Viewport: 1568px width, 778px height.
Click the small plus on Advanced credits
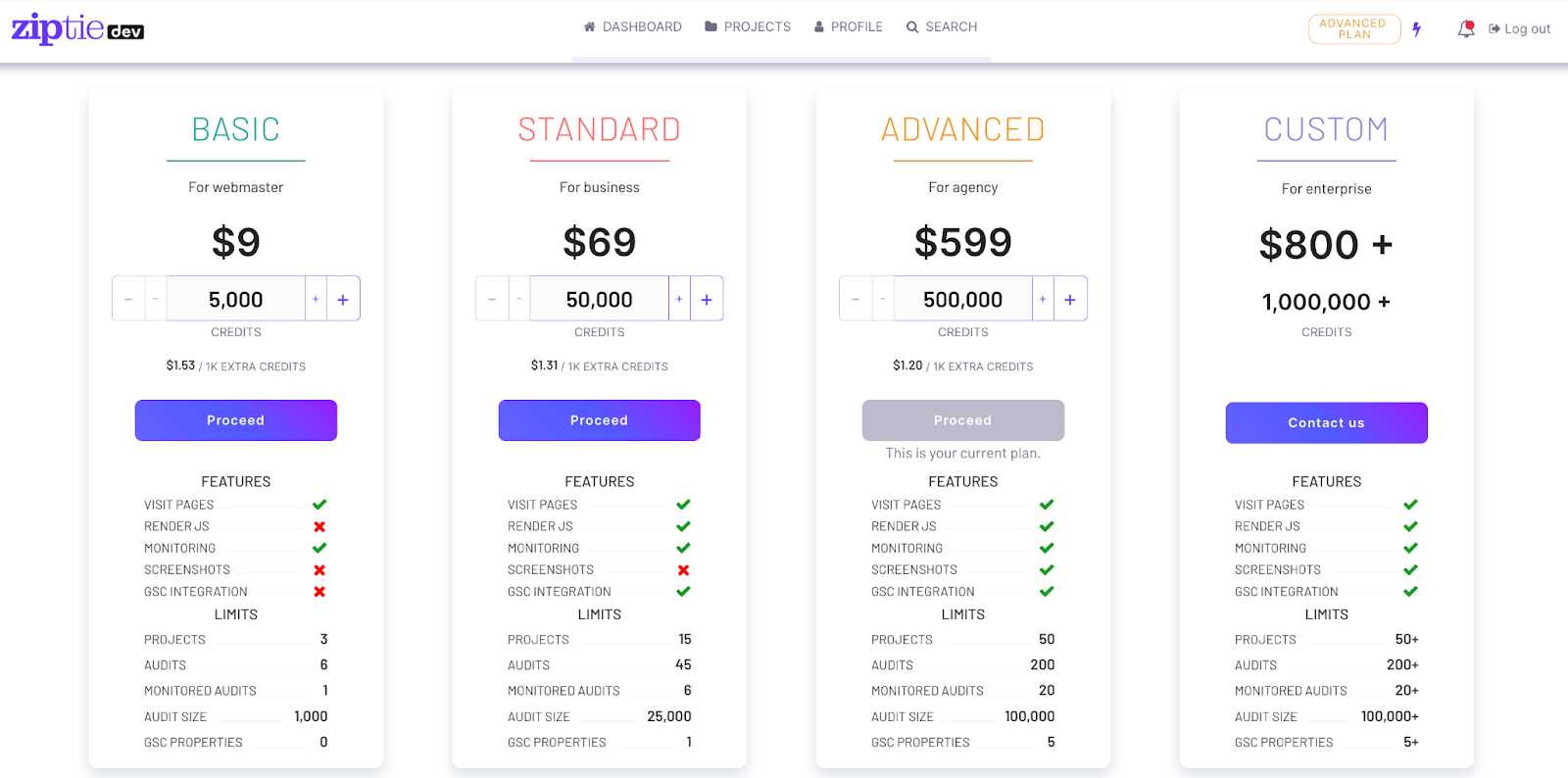coord(1043,299)
